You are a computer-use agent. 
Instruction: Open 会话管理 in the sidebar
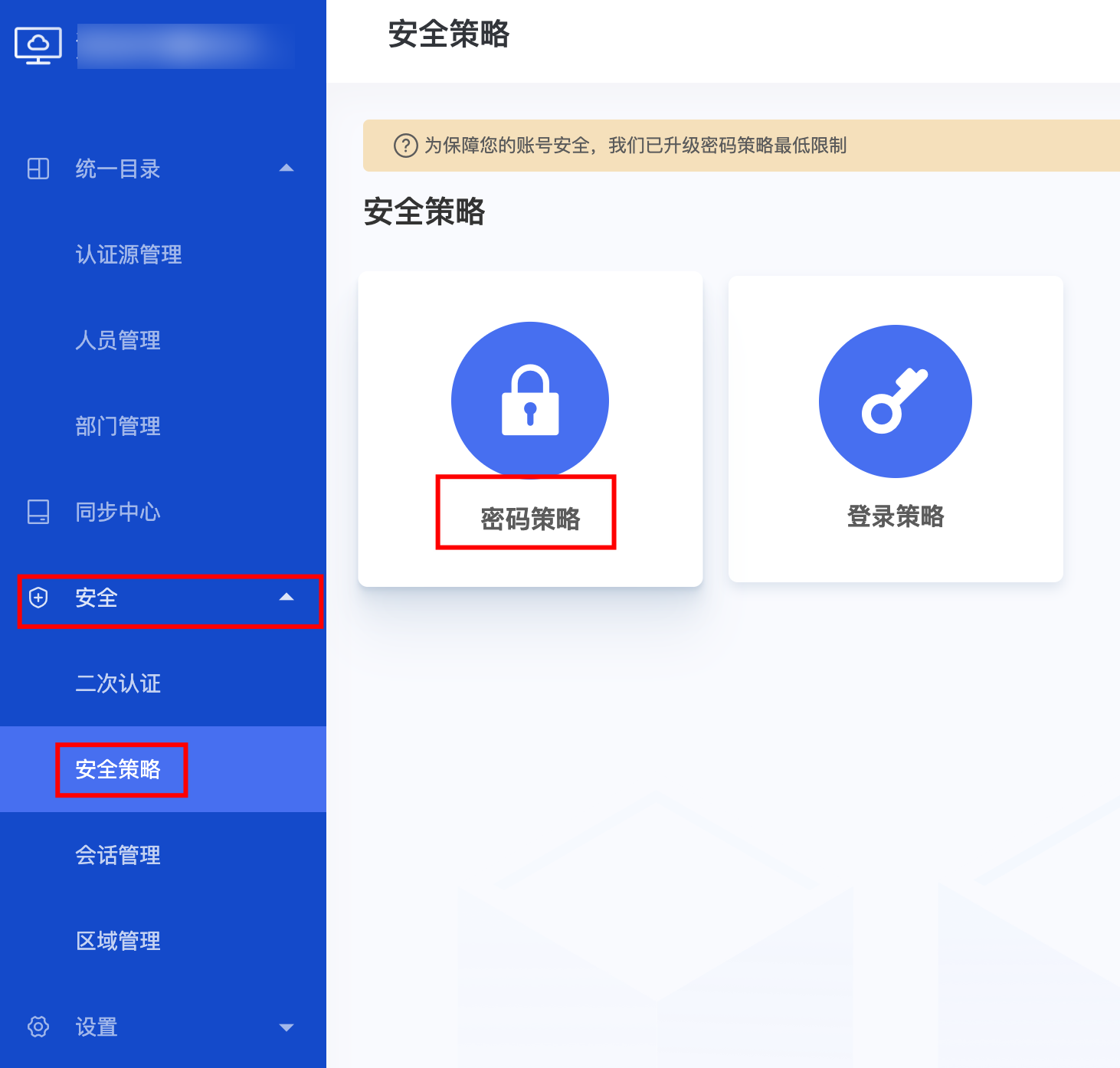[118, 855]
